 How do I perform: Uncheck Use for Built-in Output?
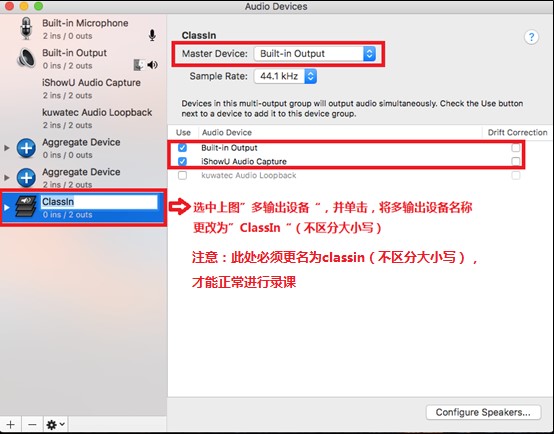point(182,147)
